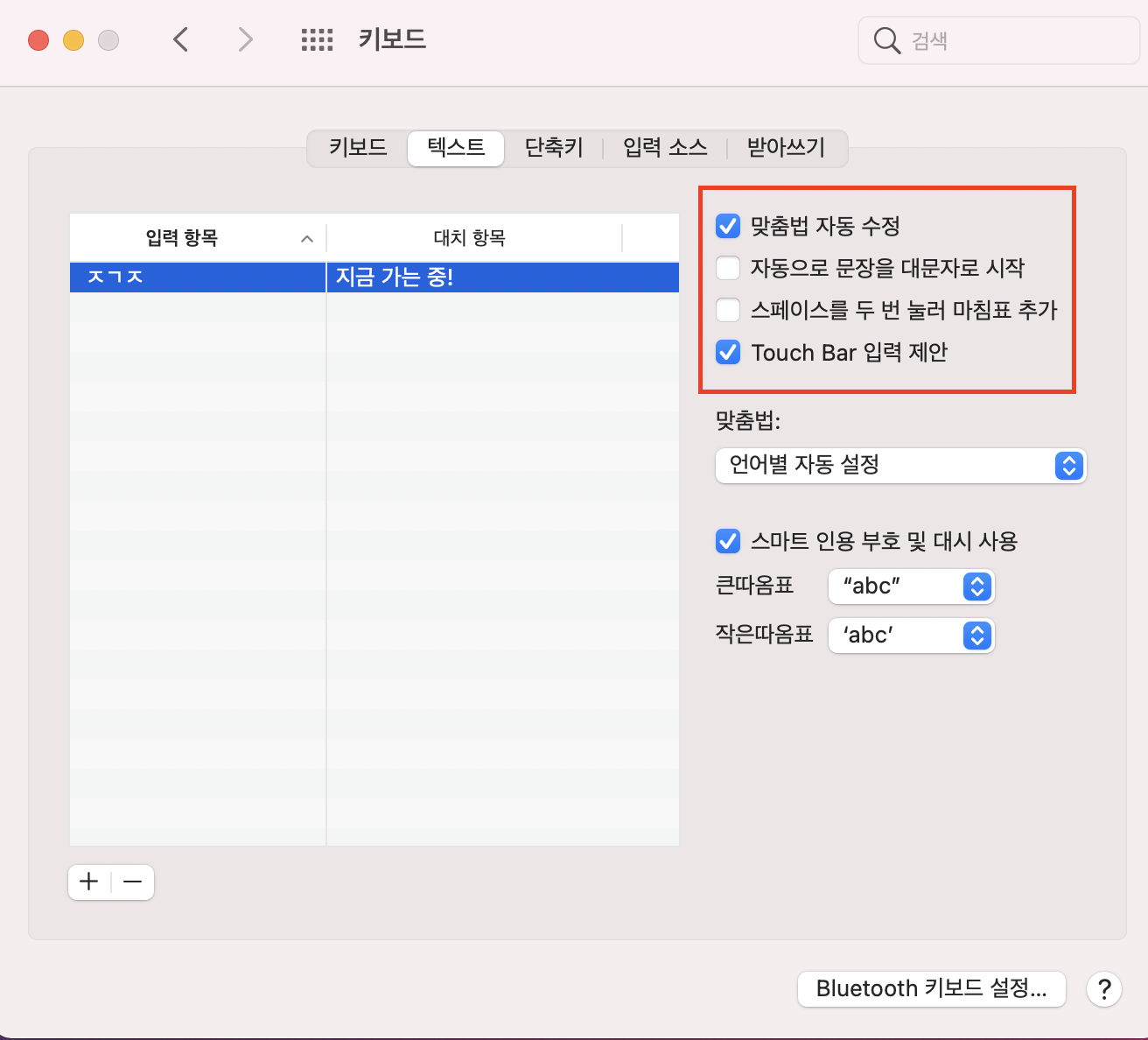
Task: Select the 지금 가는 중! replacement cell
Action: [x=503, y=278]
